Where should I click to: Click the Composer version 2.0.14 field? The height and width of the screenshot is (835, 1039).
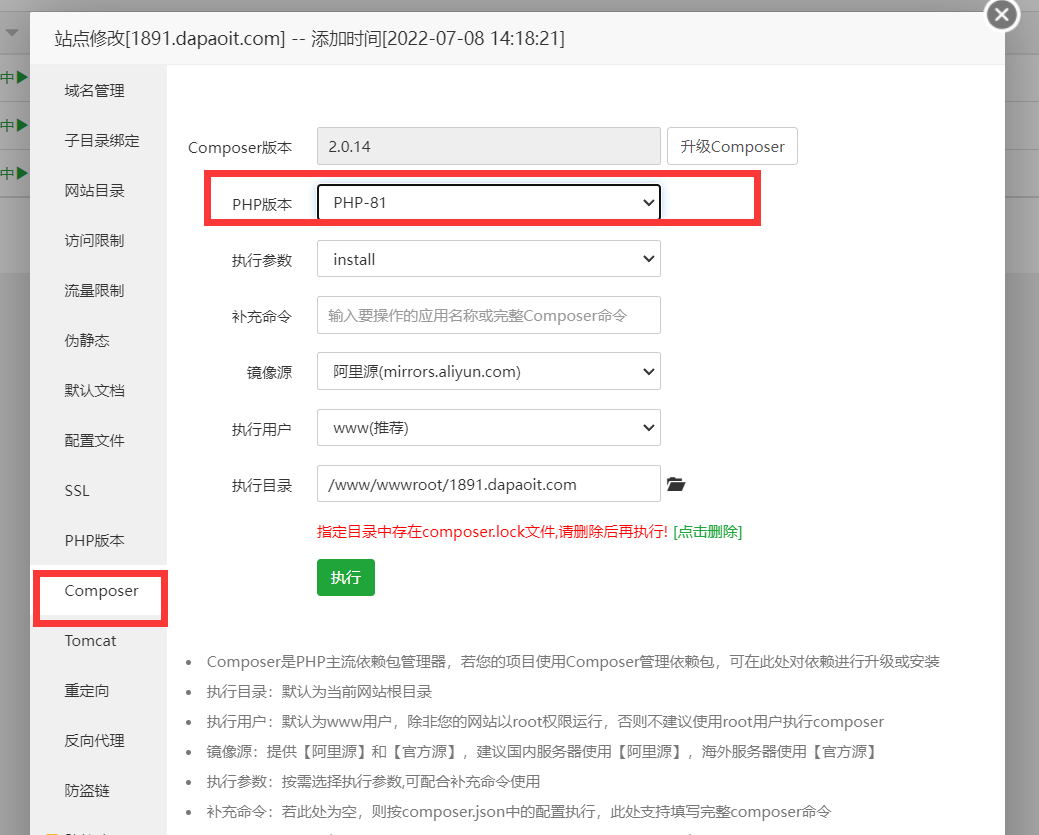tap(489, 146)
